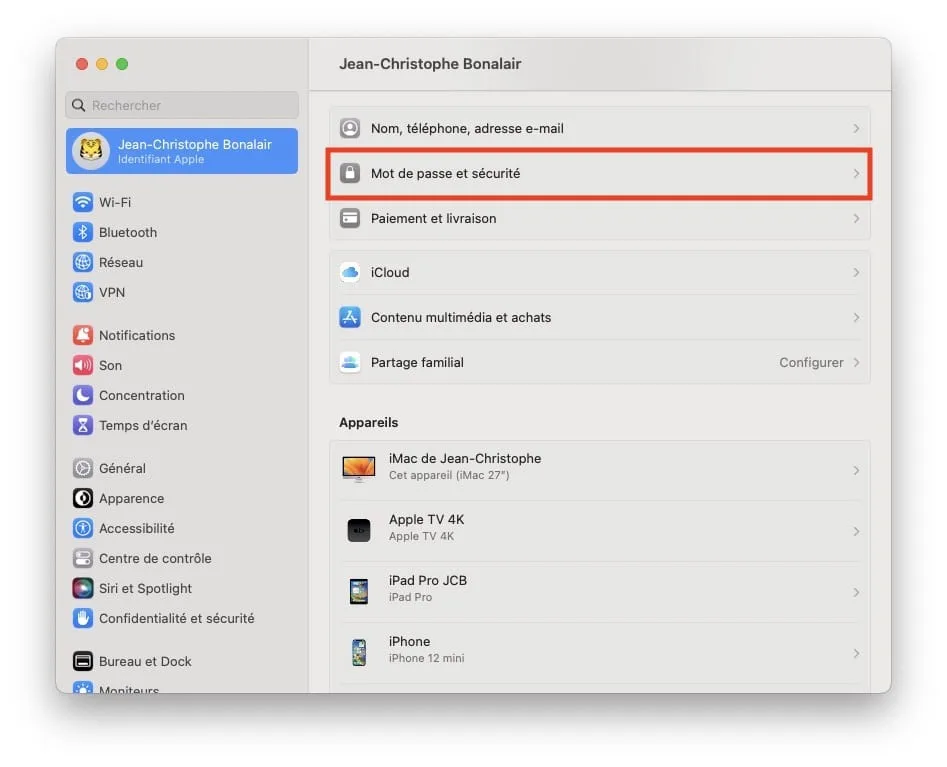Click the "Centre de contrôle" sidebar label

tap(155, 558)
